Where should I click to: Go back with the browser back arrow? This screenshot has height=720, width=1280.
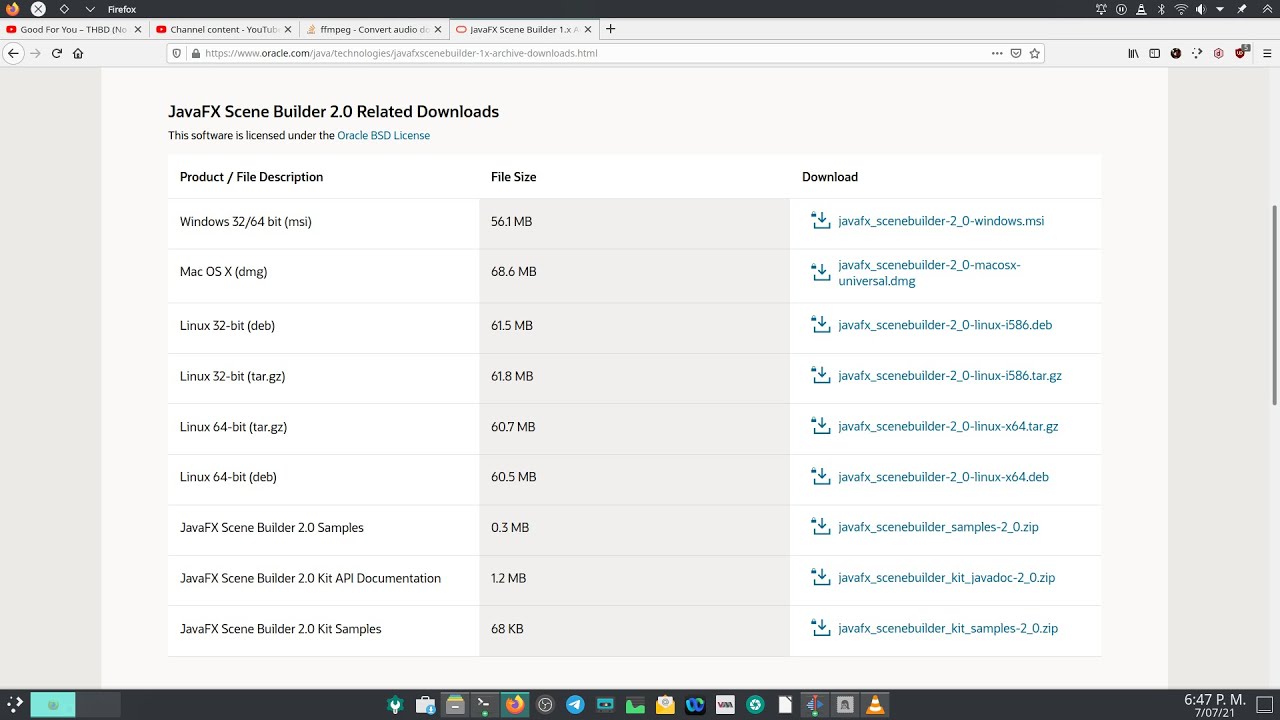pos(13,53)
